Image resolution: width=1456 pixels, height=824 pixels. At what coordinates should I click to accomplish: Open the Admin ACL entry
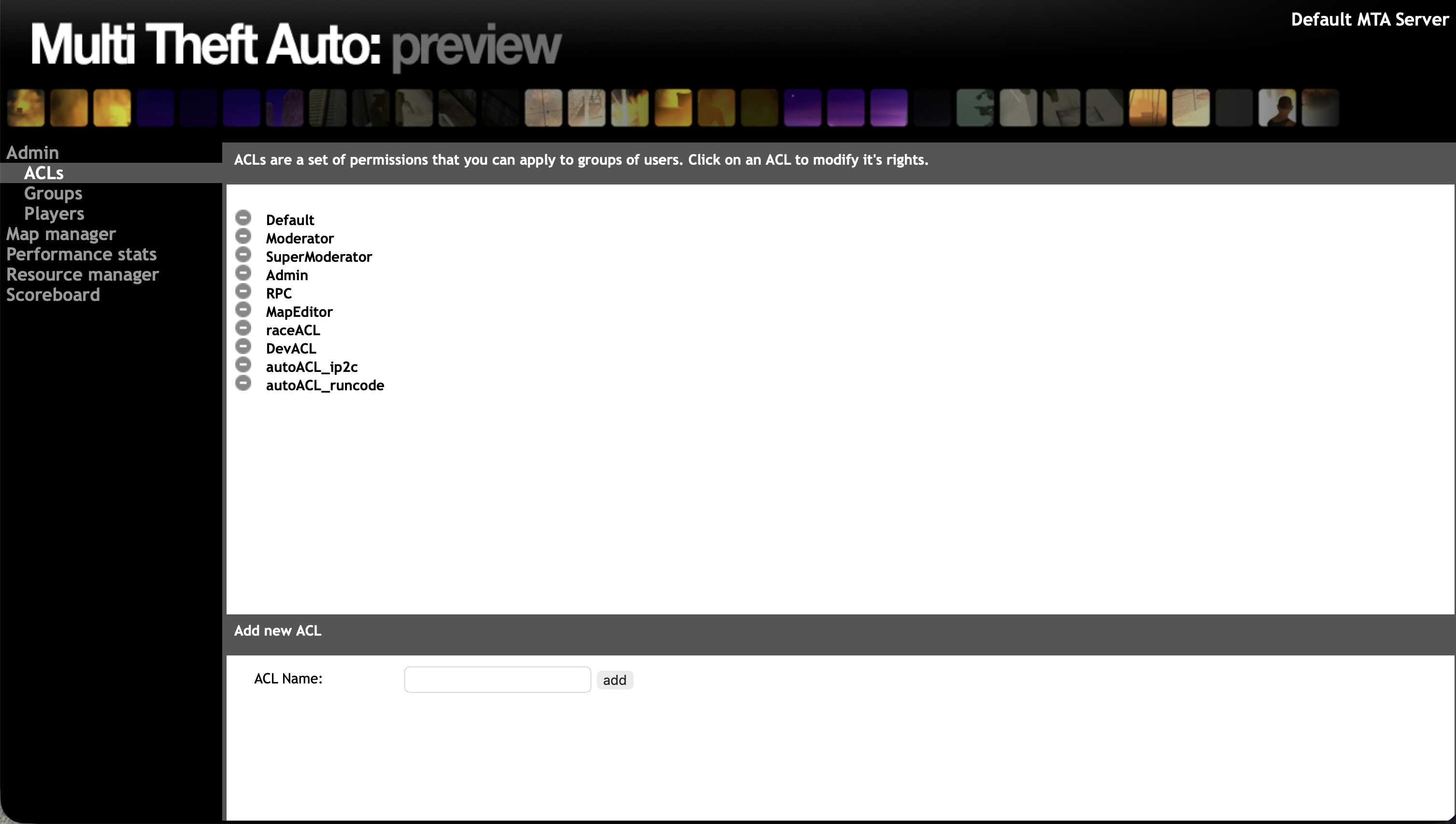287,276
